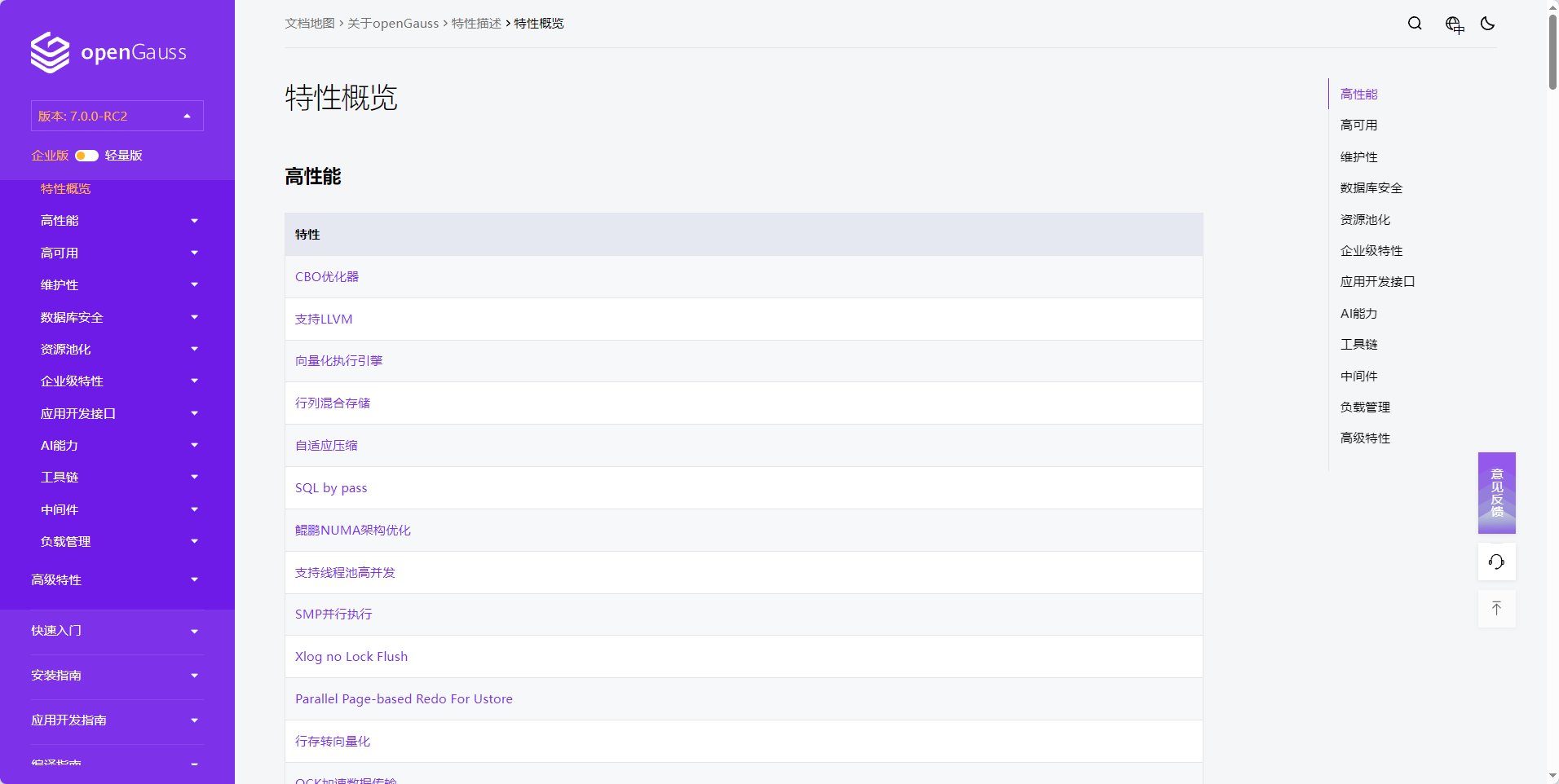Click the language globe icon
This screenshot has width=1559, height=784.
click(x=1455, y=24)
